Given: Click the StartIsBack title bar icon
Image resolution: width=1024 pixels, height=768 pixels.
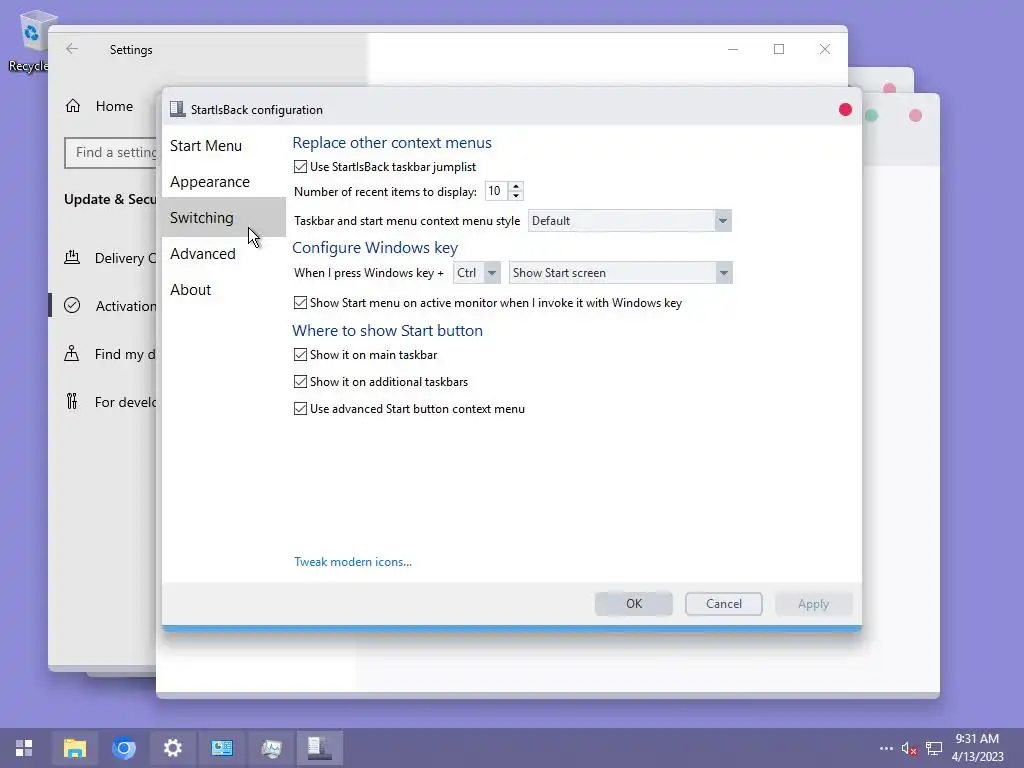Looking at the screenshot, I should [x=177, y=109].
